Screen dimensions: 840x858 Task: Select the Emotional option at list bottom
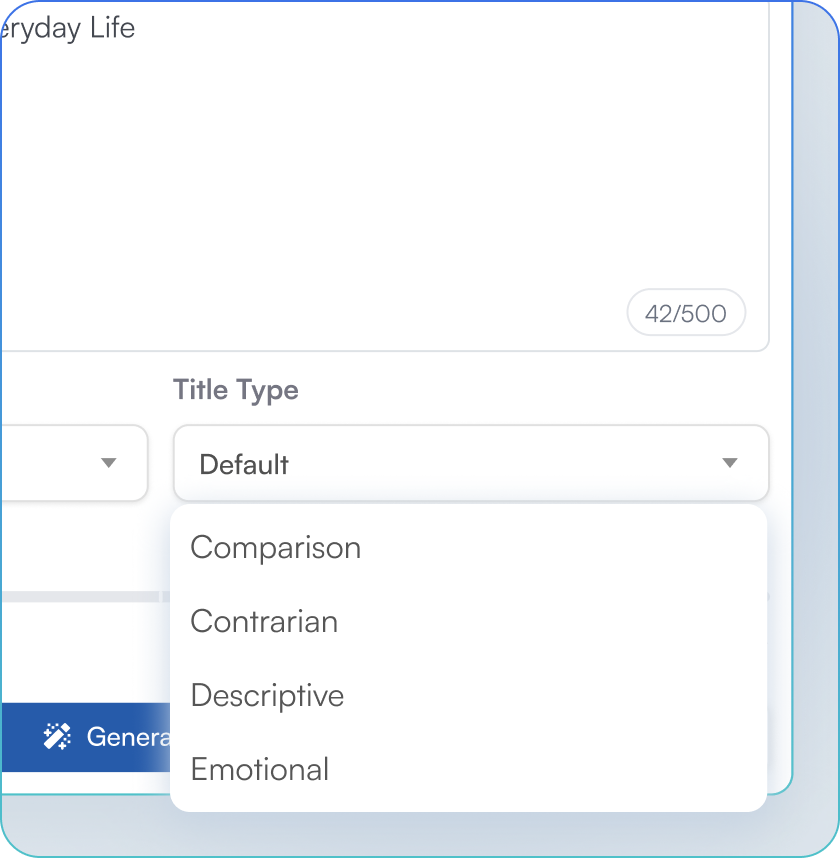[259, 769]
